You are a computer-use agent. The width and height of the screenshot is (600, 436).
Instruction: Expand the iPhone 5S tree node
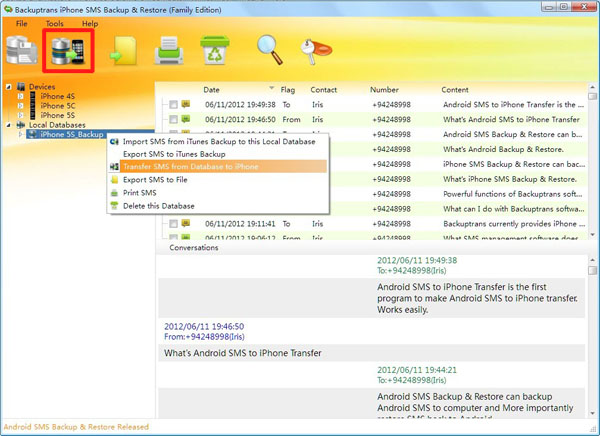[x=21, y=115]
